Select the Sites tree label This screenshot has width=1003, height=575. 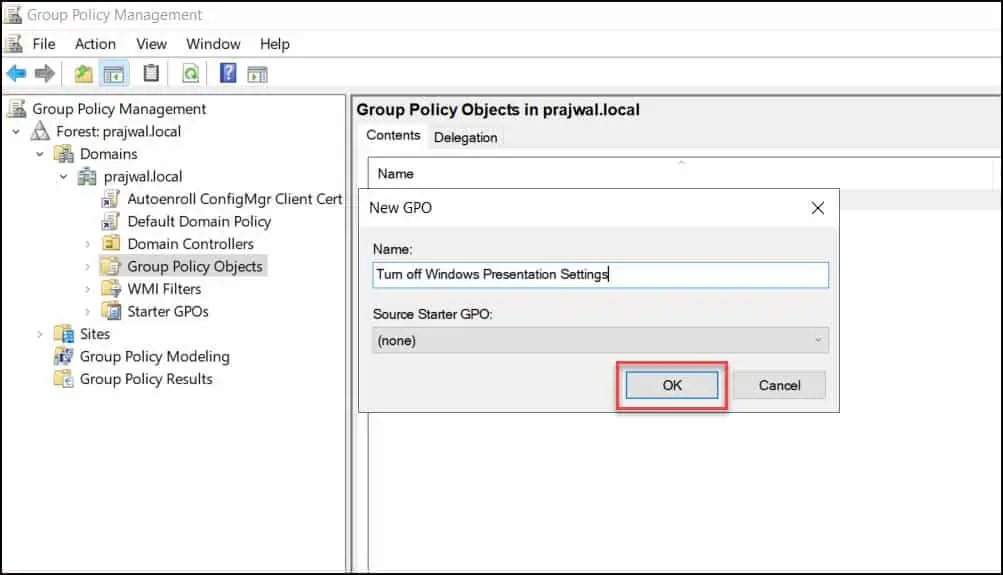tap(95, 334)
